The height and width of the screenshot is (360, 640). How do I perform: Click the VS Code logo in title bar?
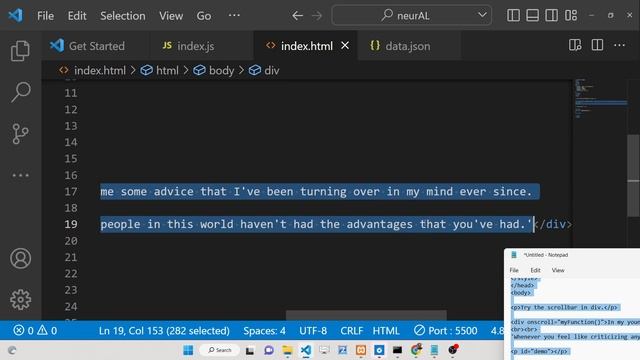[16, 16]
